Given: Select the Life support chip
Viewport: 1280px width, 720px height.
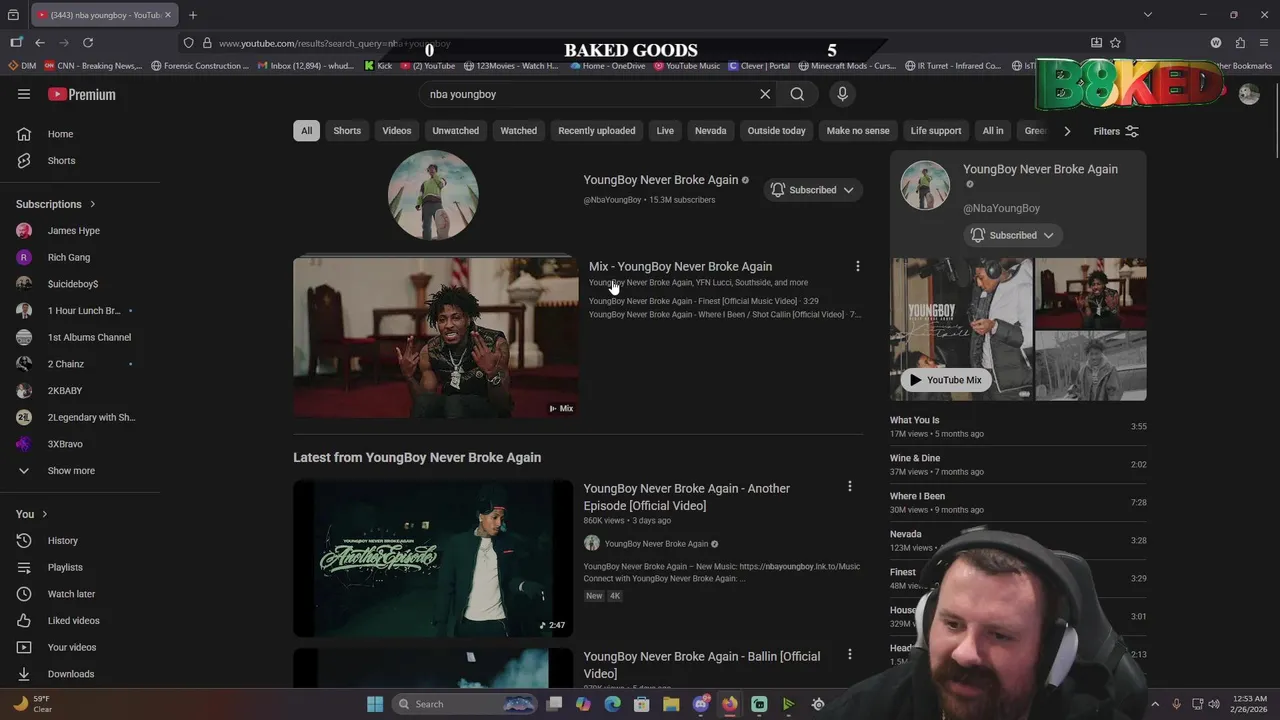Looking at the screenshot, I should 936,131.
